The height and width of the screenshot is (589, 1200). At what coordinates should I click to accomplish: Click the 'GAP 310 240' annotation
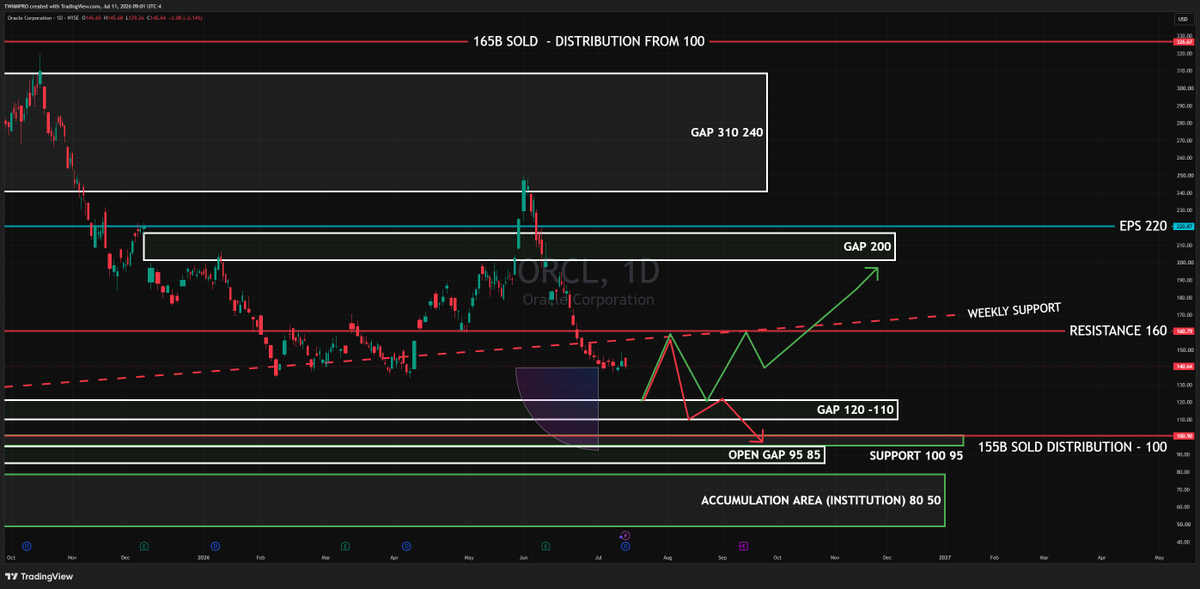pos(727,133)
